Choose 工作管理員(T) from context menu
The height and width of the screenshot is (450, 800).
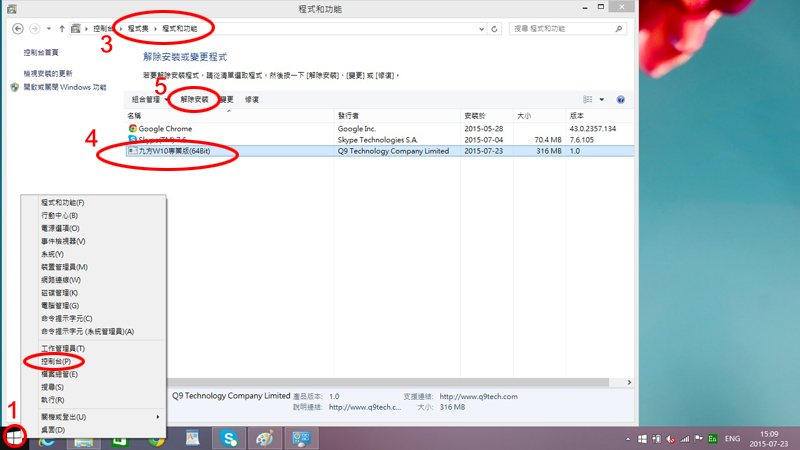pyautogui.click(x=63, y=348)
